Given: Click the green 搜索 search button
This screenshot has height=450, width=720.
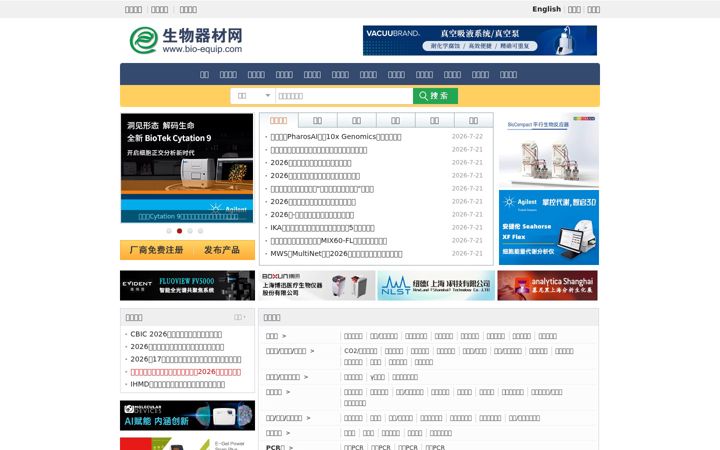Looking at the screenshot, I should point(435,96).
